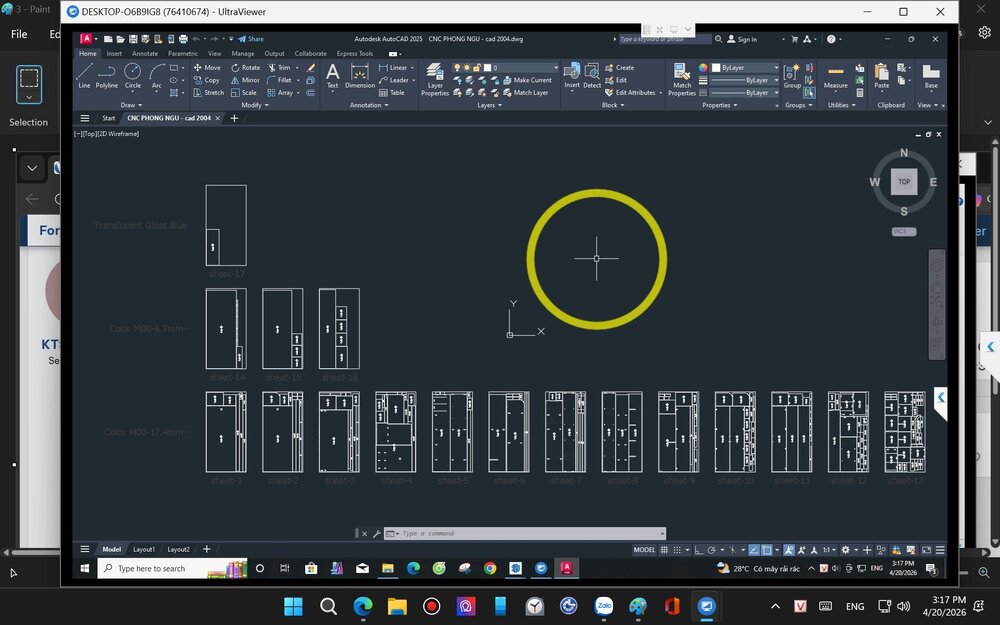Click the Insert block icon
1000x625 pixels.
[571, 75]
